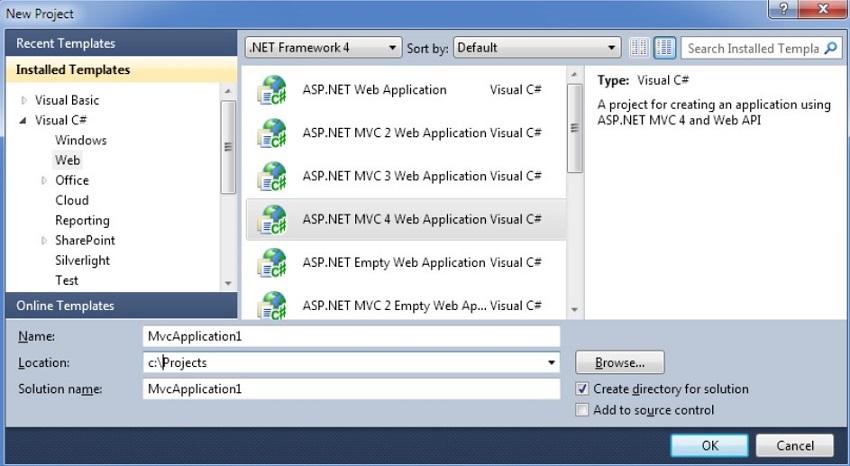Click the Browse... button
This screenshot has height=466, width=850.
tap(620, 363)
